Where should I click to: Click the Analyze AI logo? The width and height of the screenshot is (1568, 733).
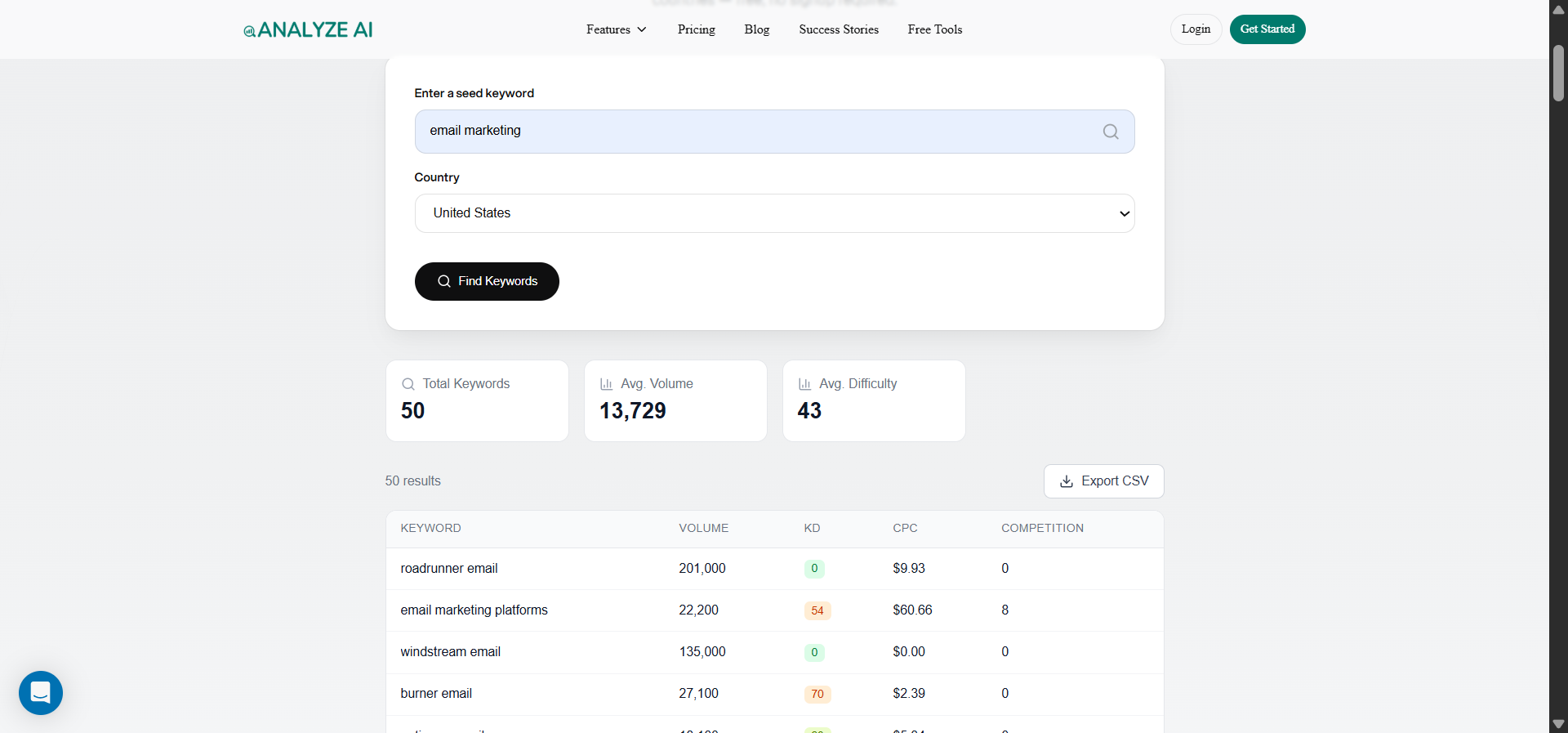coord(308,30)
